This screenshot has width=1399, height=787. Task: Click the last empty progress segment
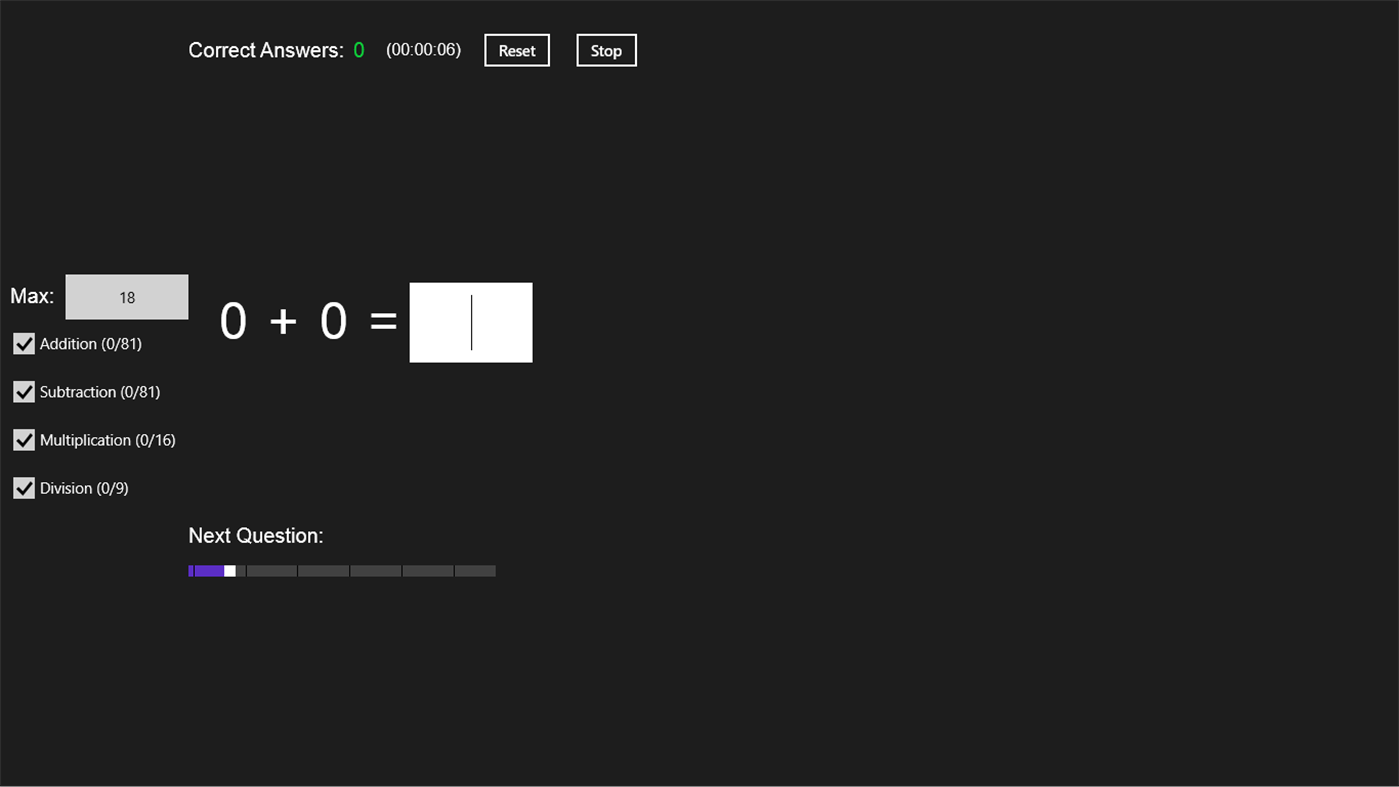[474, 570]
